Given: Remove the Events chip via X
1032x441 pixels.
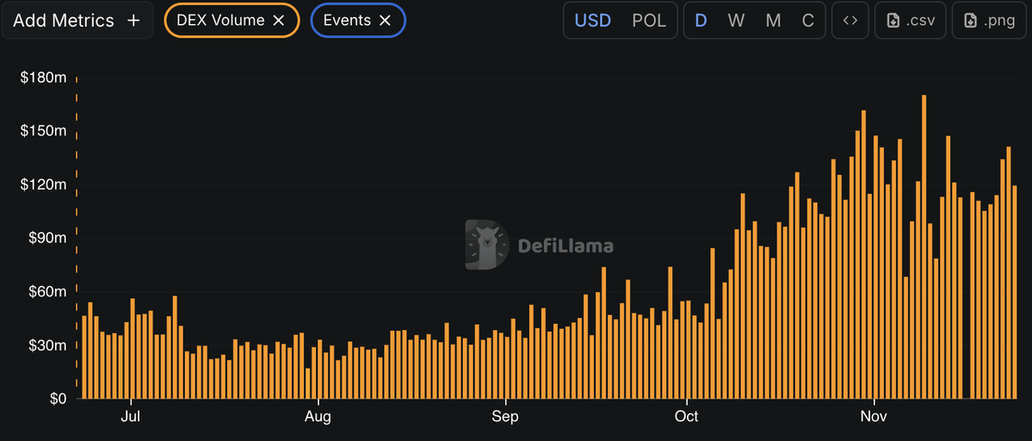Looking at the screenshot, I should click(x=385, y=20).
